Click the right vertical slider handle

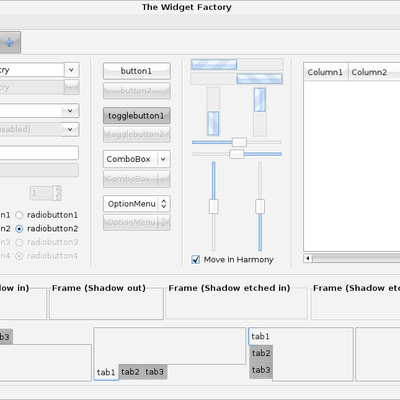coord(260,206)
